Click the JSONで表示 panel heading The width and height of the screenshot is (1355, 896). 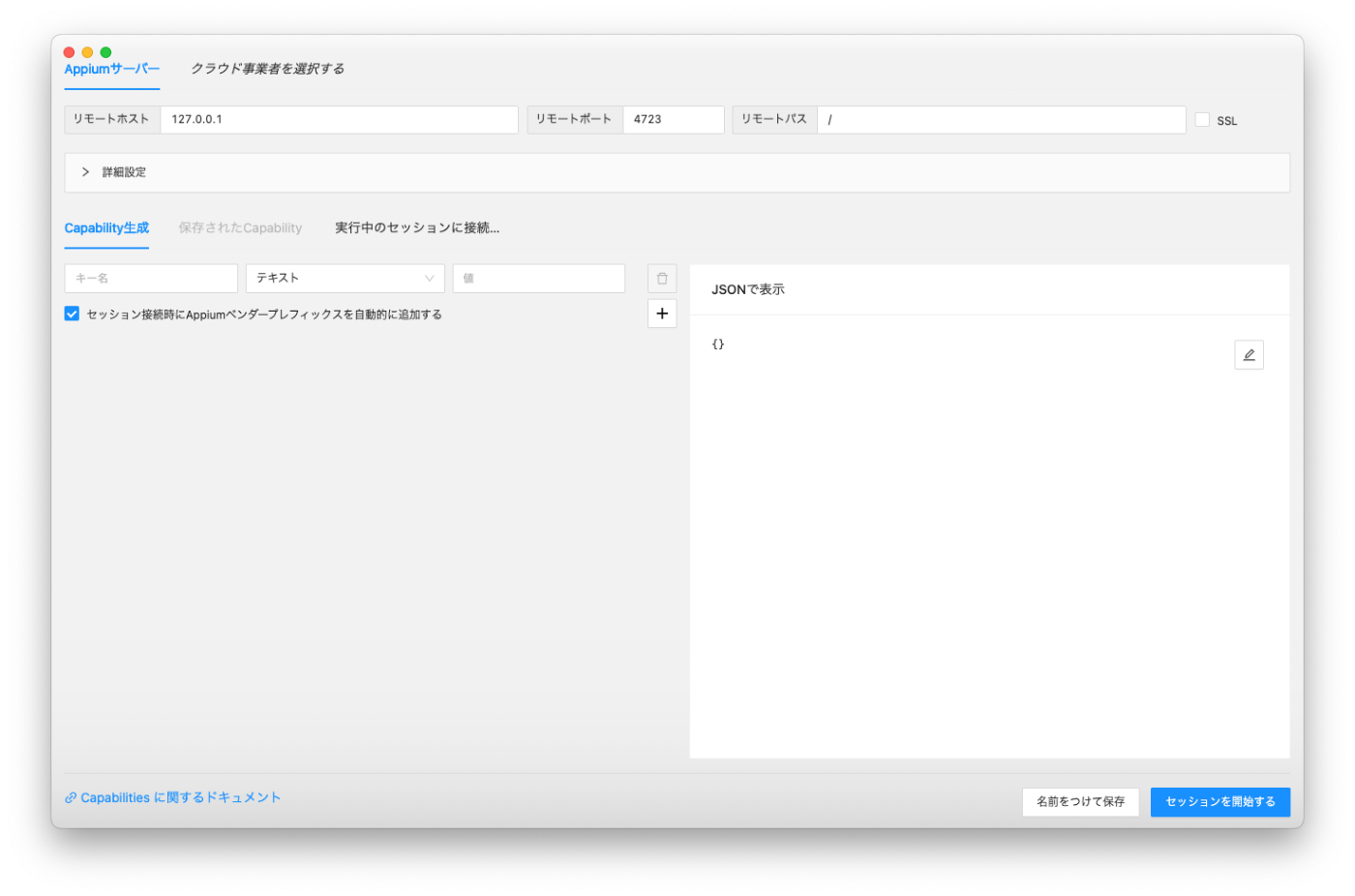(x=748, y=290)
